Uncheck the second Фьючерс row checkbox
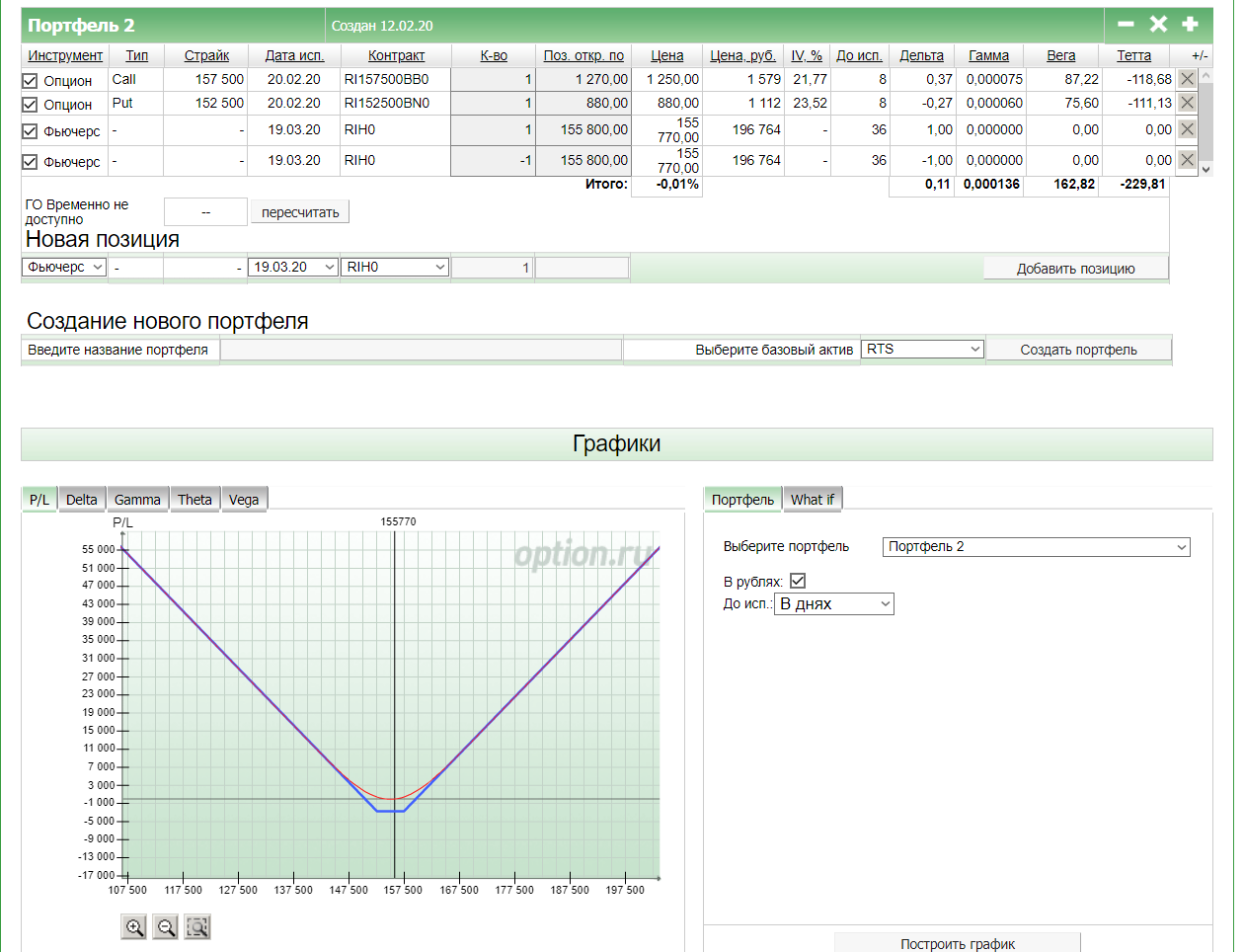The width and height of the screenshot is (1244, 952). (30, 162)
